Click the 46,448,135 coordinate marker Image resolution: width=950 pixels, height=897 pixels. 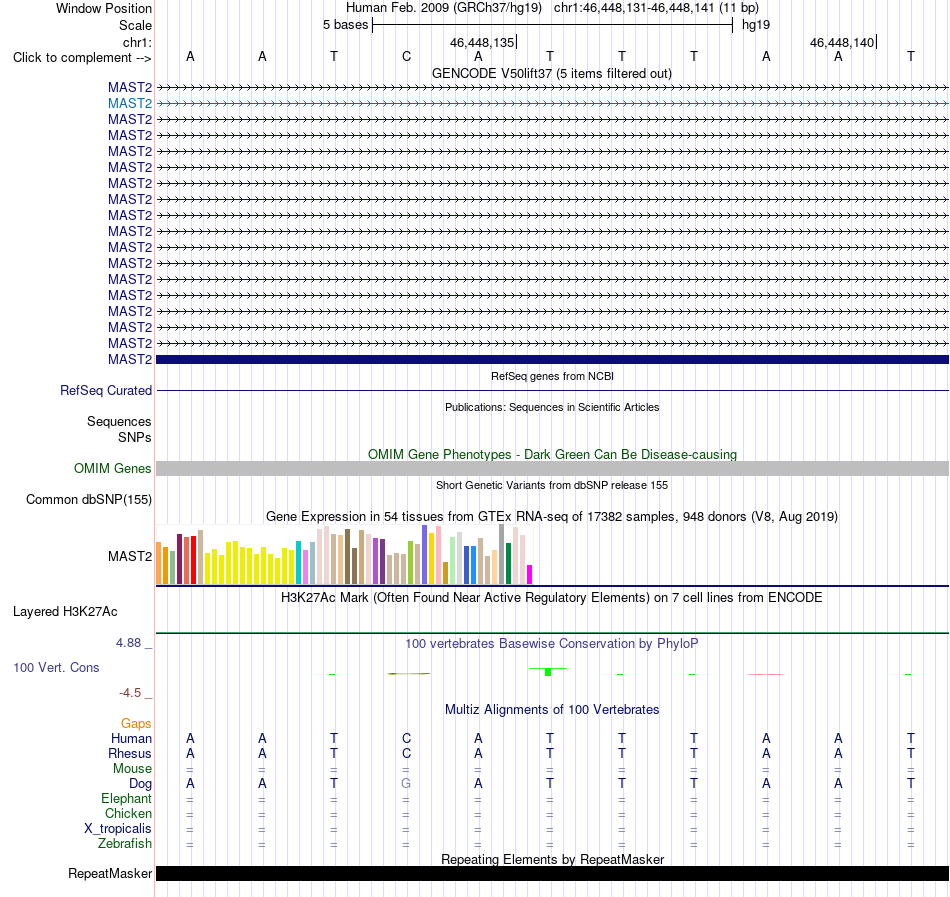(x=482, y=42)
